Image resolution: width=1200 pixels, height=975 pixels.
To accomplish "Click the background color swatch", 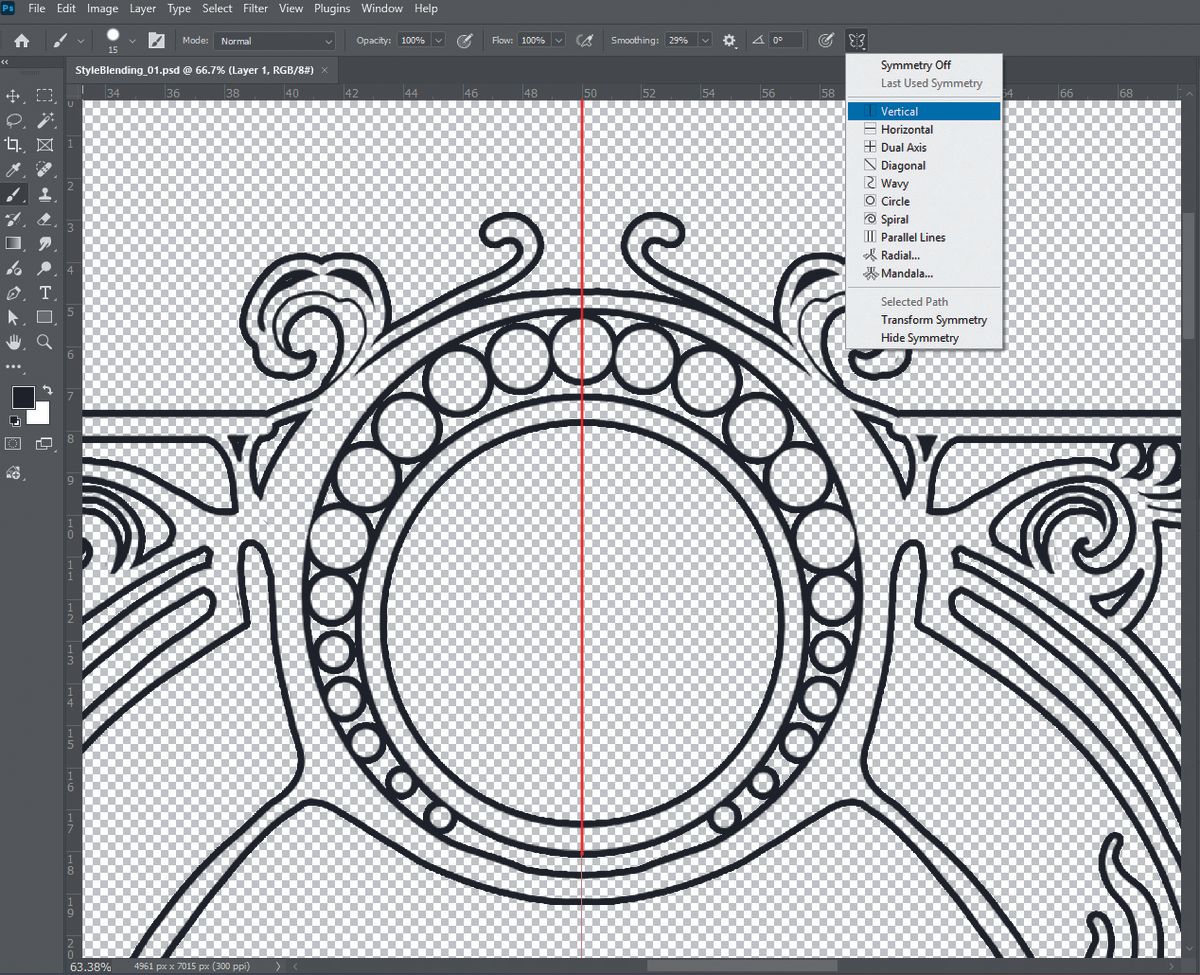I will 40,414.
